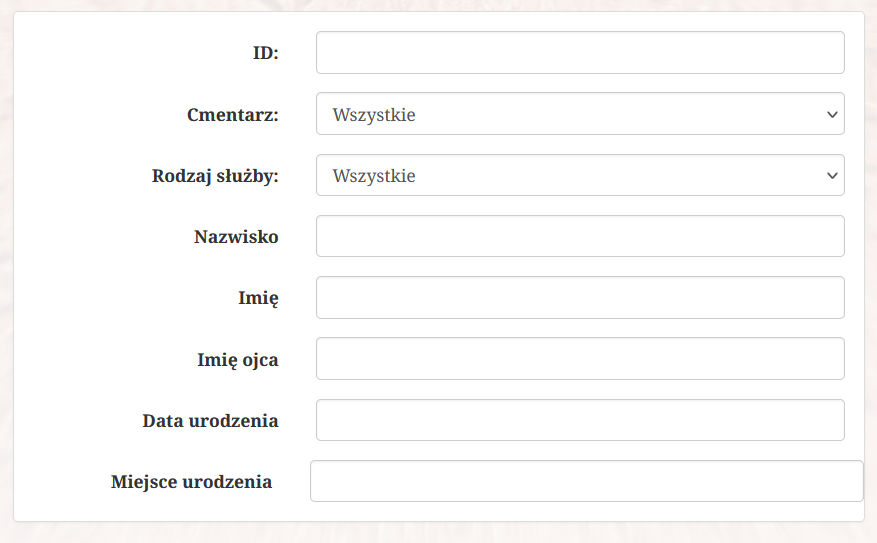Click the "Imię ojca" label
Screen dimensions: 877x543
238,360
